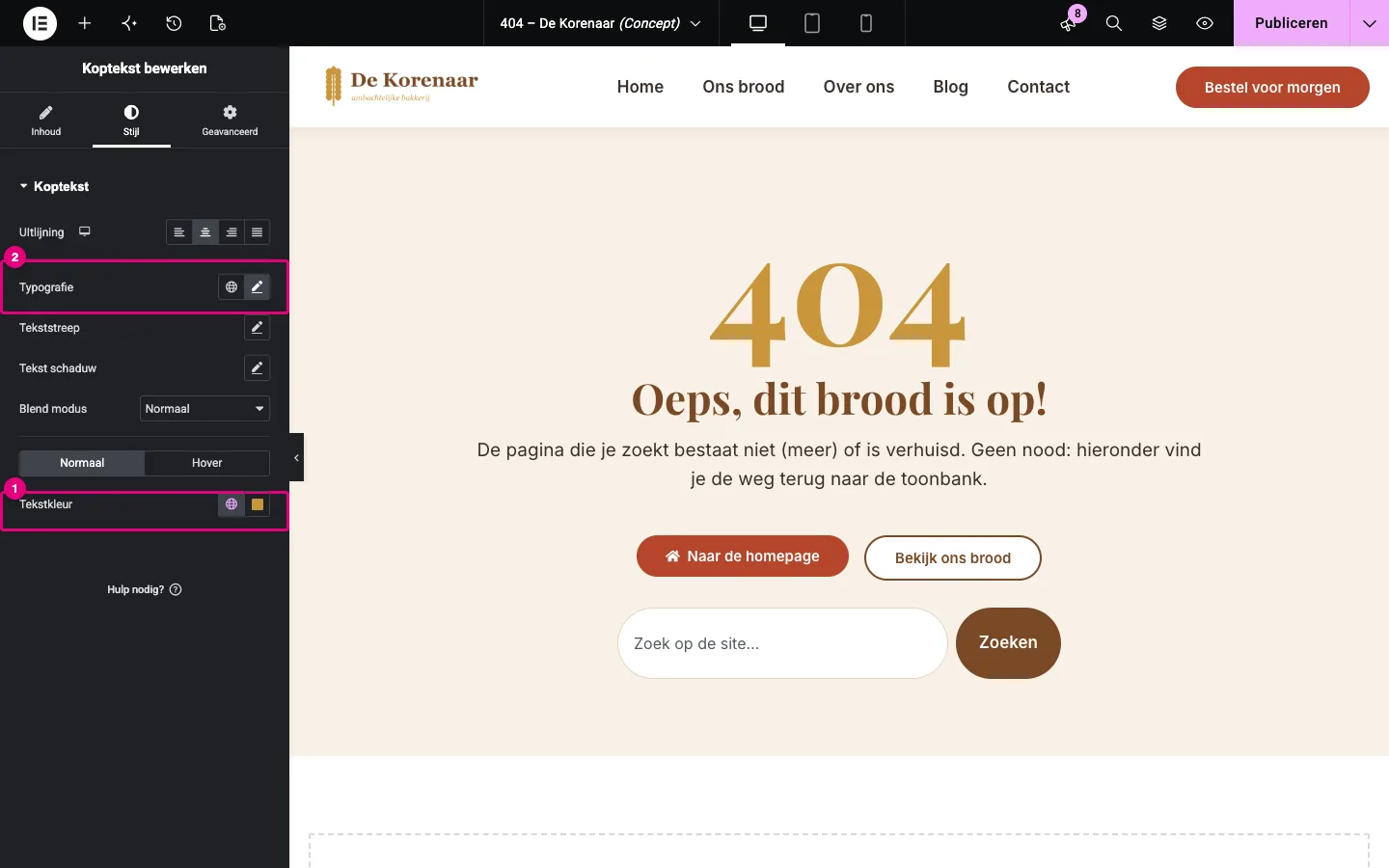The image size is (1389, 868).
Task: Open the Geavanceerd tab
Action: [230, 121]
